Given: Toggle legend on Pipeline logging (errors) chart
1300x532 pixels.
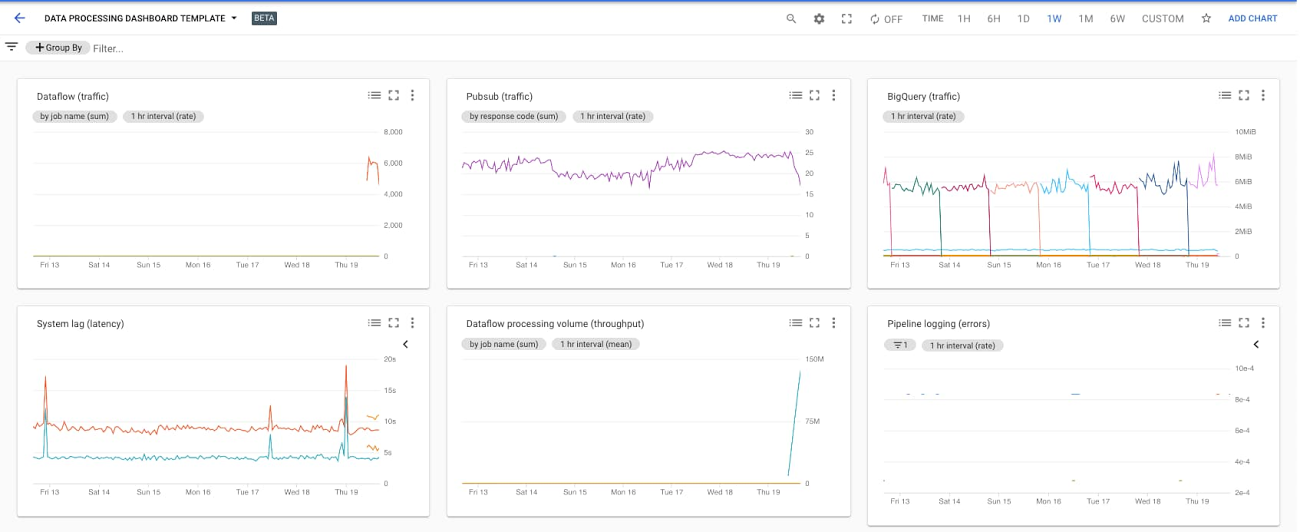Looking at the screenshot, I should click(1224, 323).
